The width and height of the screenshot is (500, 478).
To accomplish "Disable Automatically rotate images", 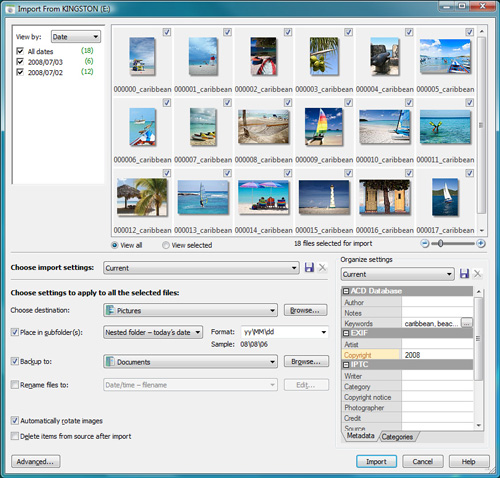I will click(15, 421).
